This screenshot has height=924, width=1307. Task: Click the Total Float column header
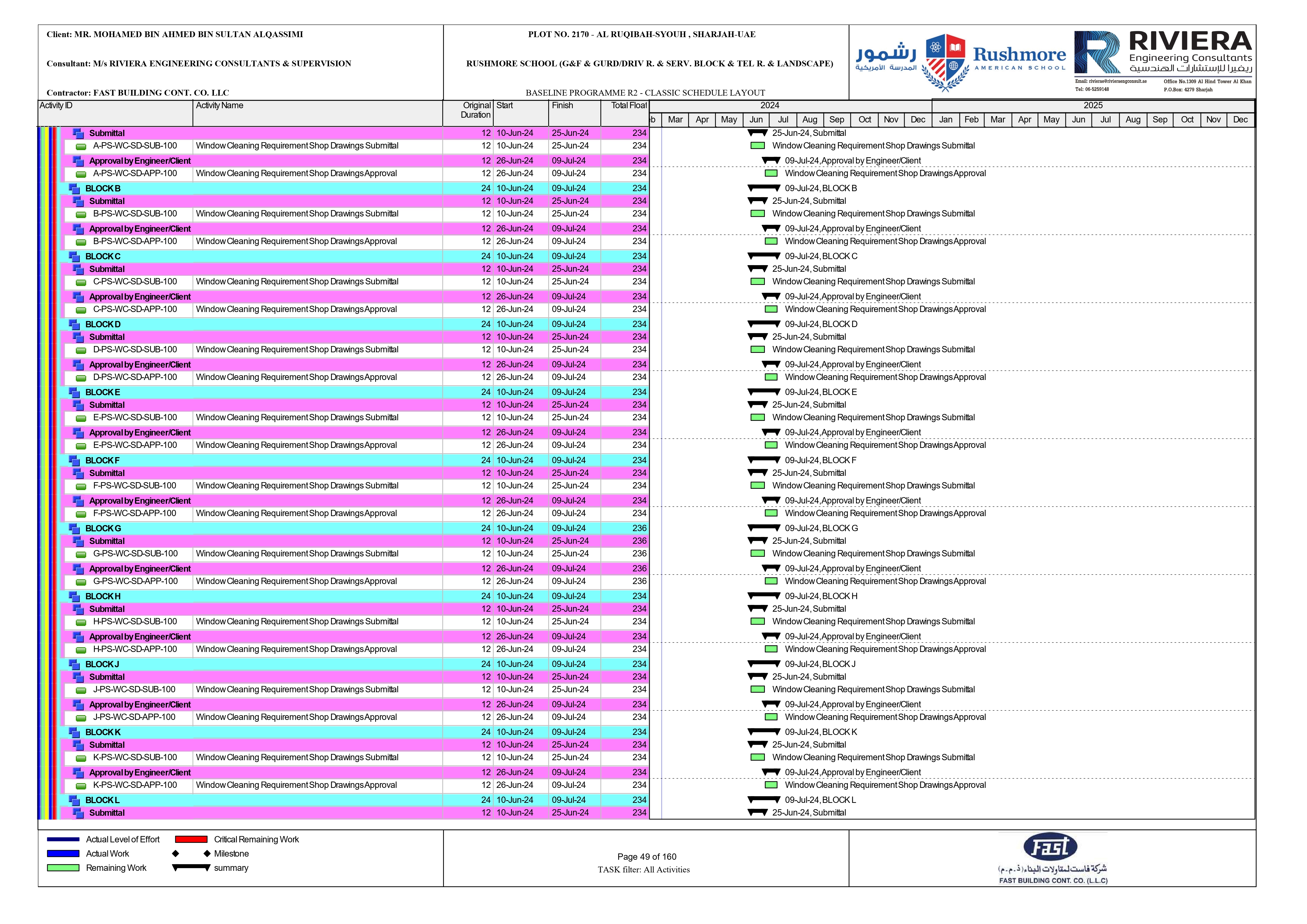(x=625, y=113)
